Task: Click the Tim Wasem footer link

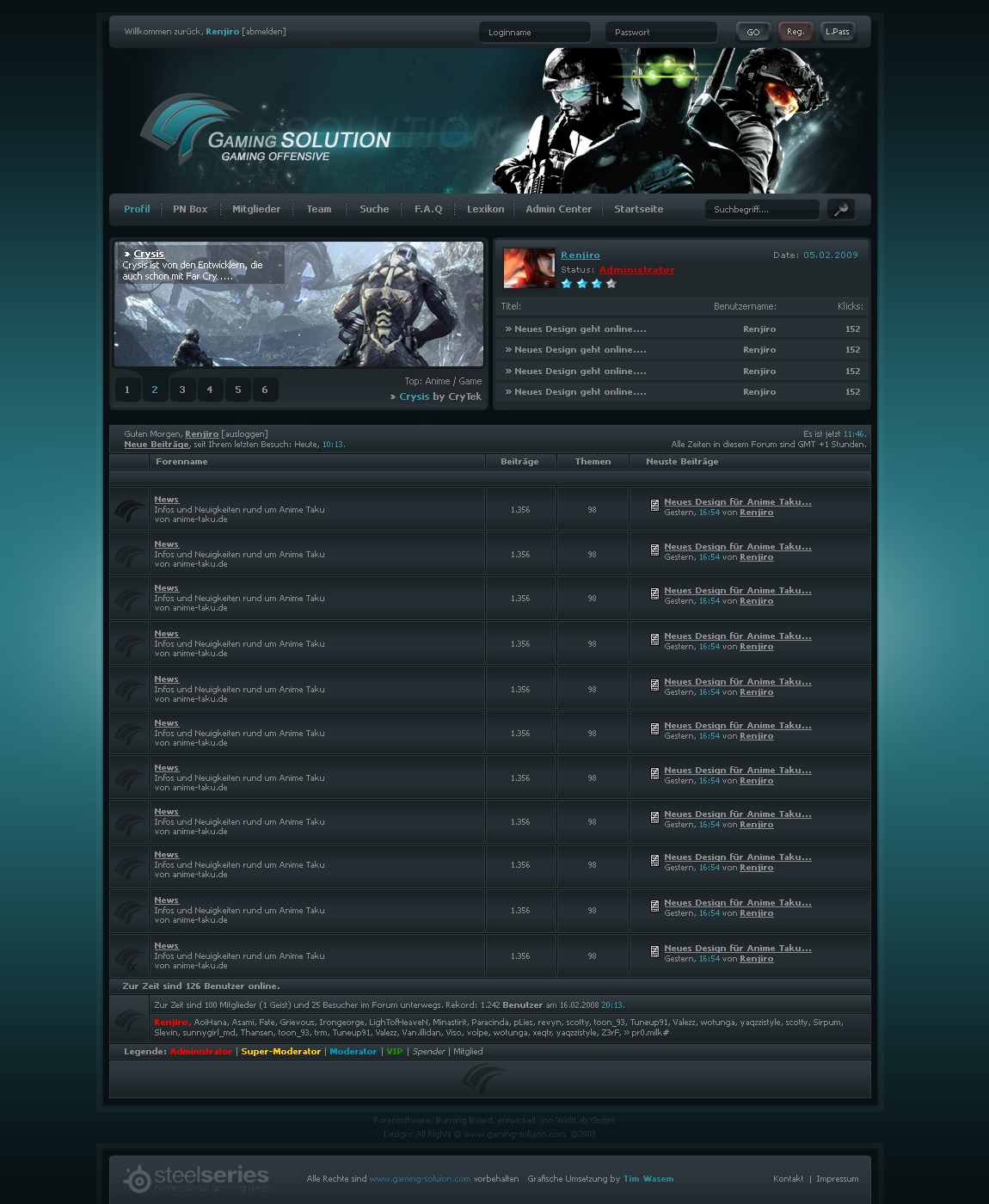Action: 648,1179
